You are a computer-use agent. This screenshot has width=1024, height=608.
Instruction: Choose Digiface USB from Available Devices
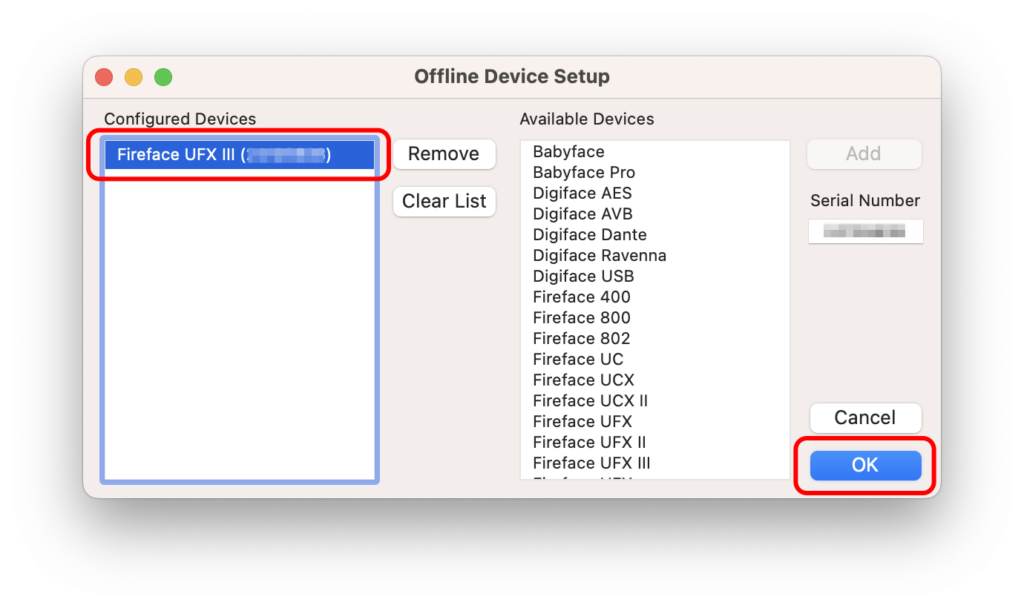[x=582, y=276]
